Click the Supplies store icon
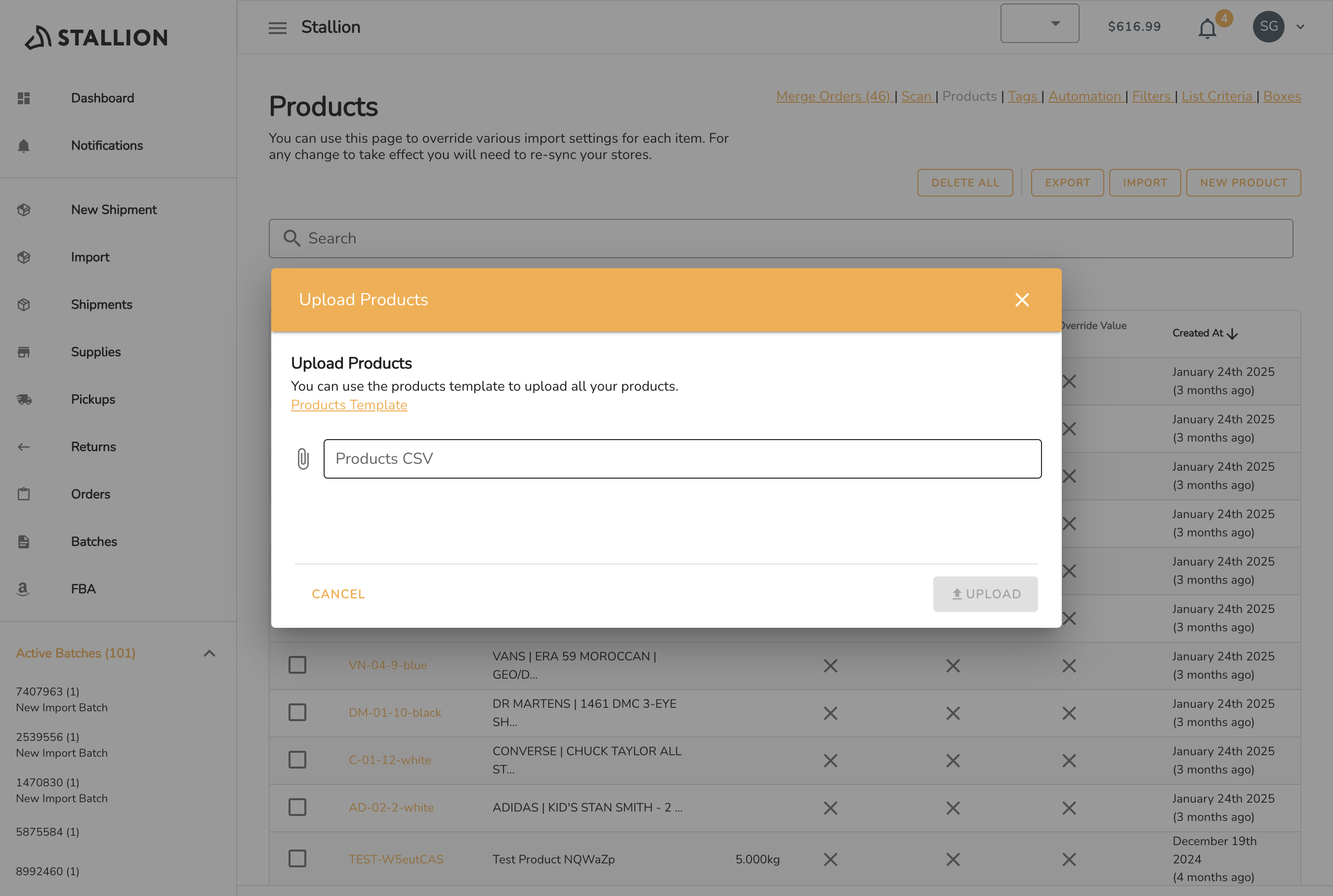 (23, 352)
